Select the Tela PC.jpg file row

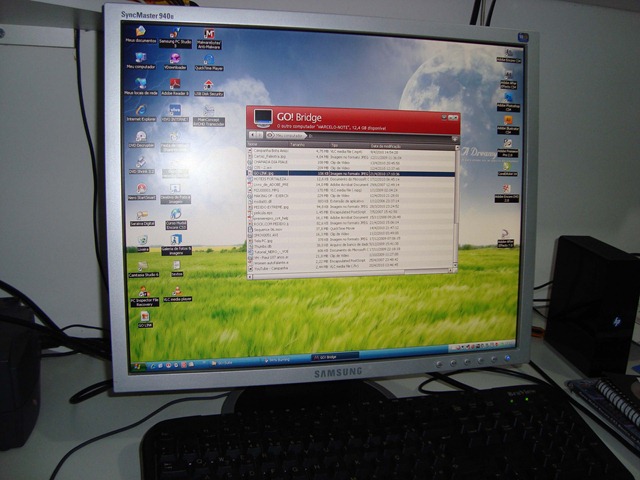tap(351, 240)
